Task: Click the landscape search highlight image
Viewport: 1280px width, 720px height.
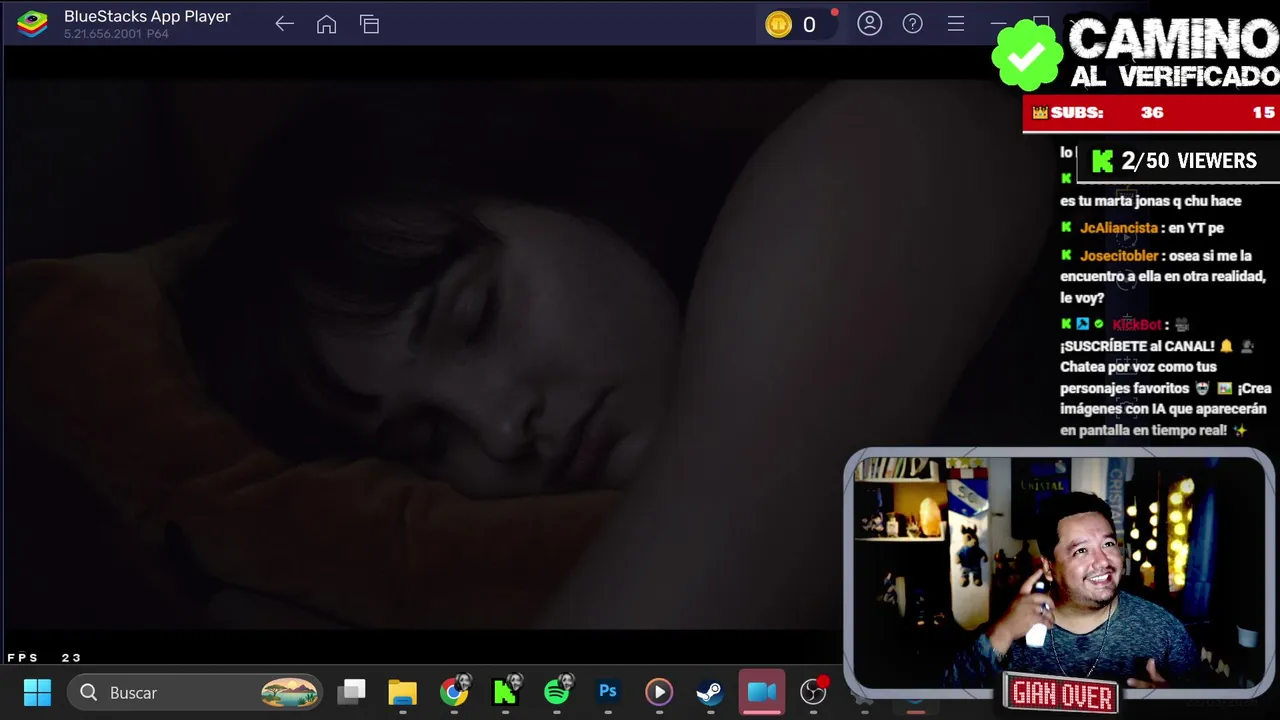Action: point(290,692)
